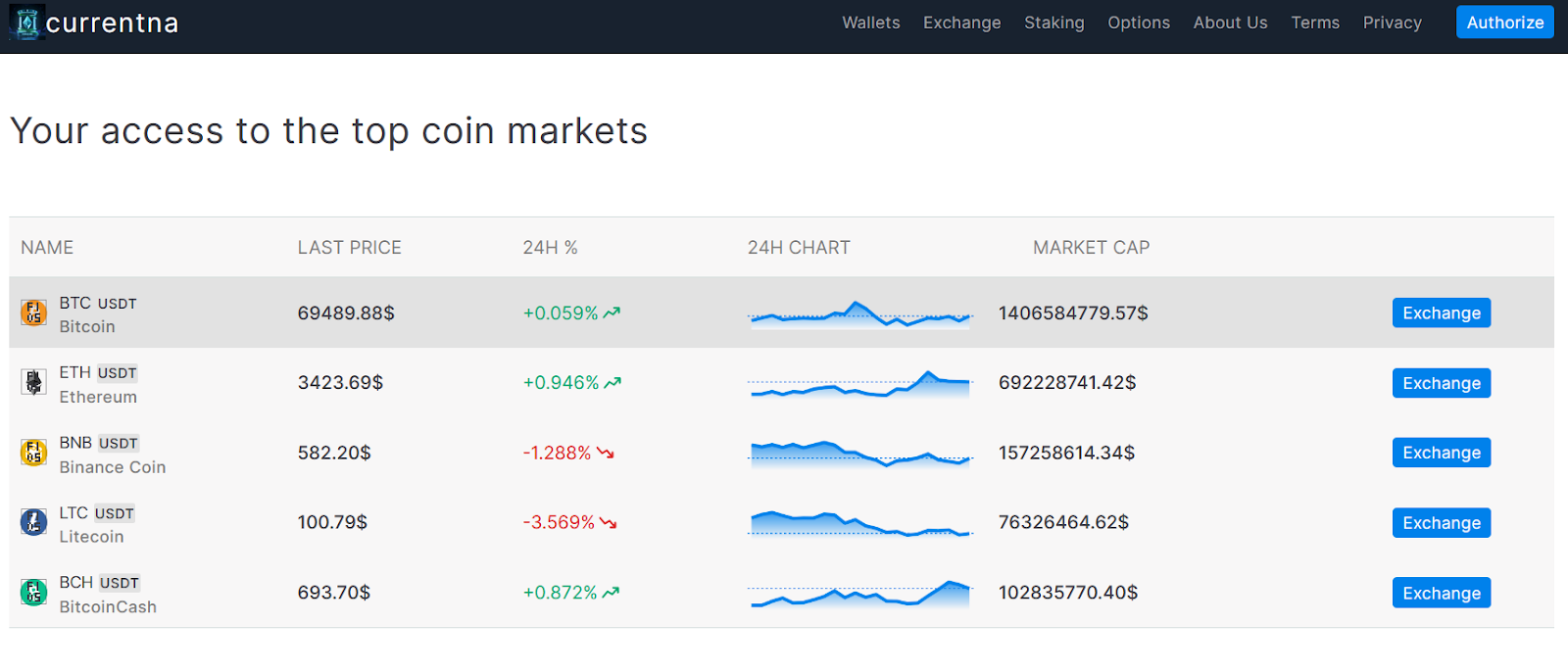The width and height of the screenshot is (1568, 672).
Task: Click the +0.059% change value
Action: pyautogui.click(x=561, y=313)
